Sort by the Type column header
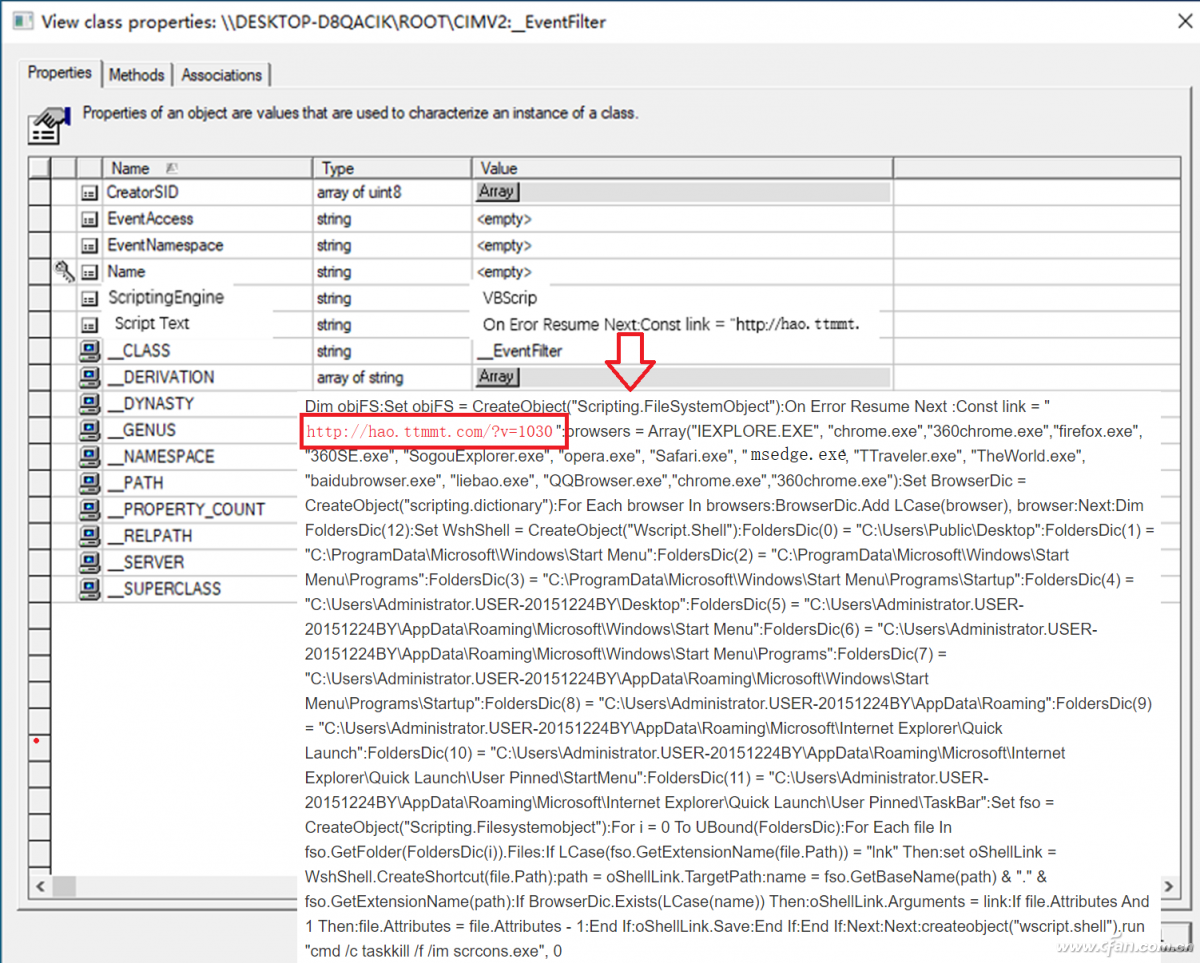Screen dimensions: 1200x963 [392, 168]
